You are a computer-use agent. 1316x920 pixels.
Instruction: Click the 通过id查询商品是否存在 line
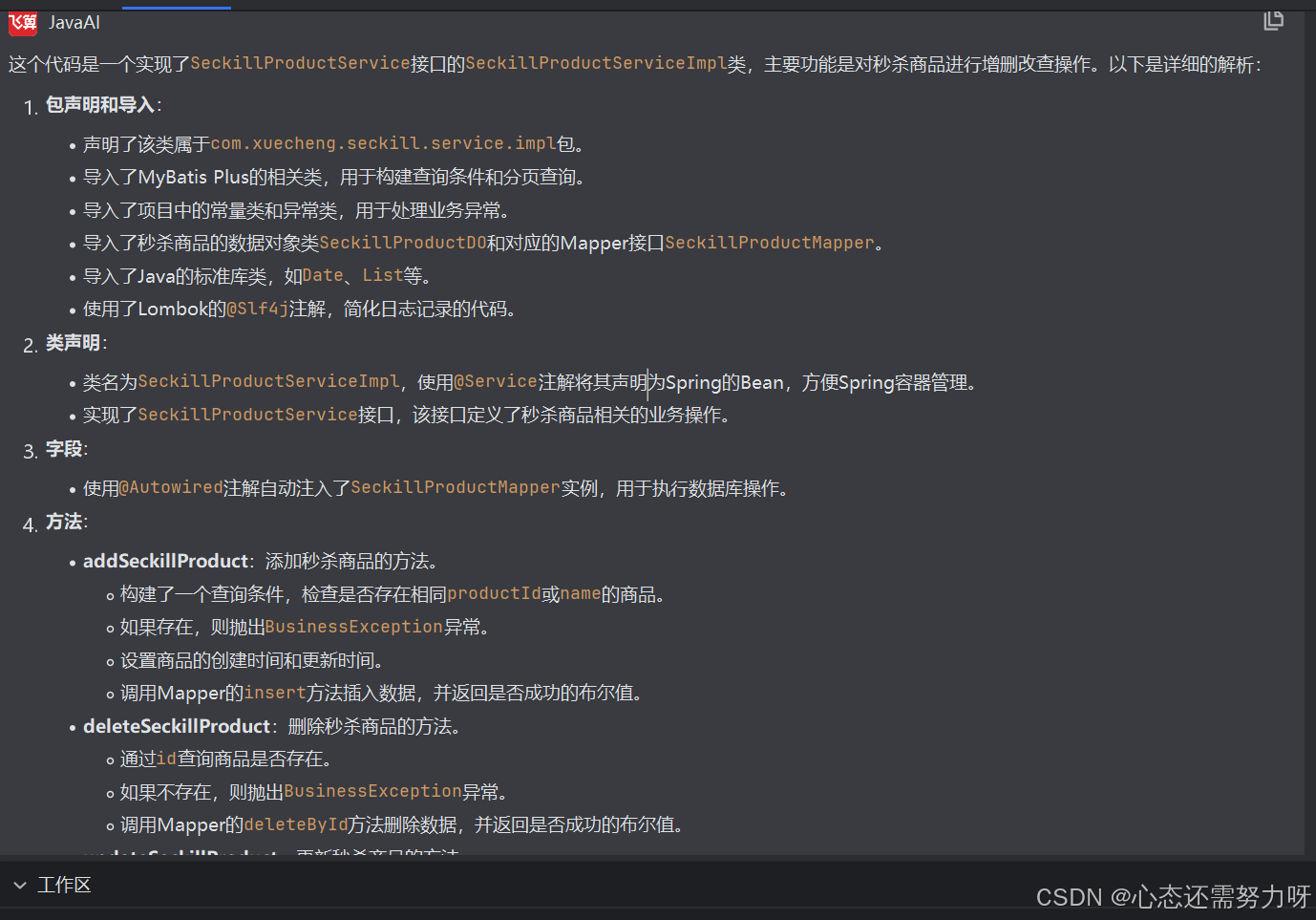point(225,759)
